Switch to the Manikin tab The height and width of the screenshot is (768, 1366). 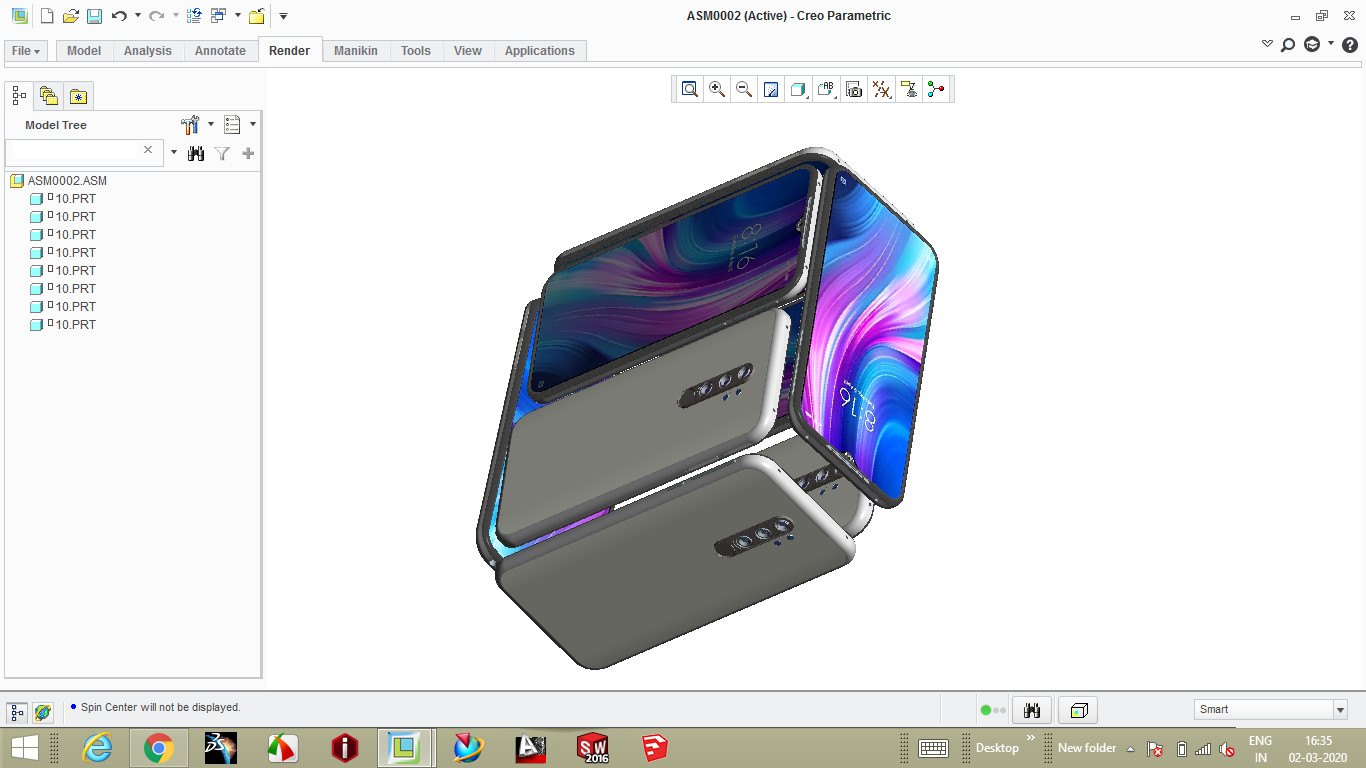[356, 51]
